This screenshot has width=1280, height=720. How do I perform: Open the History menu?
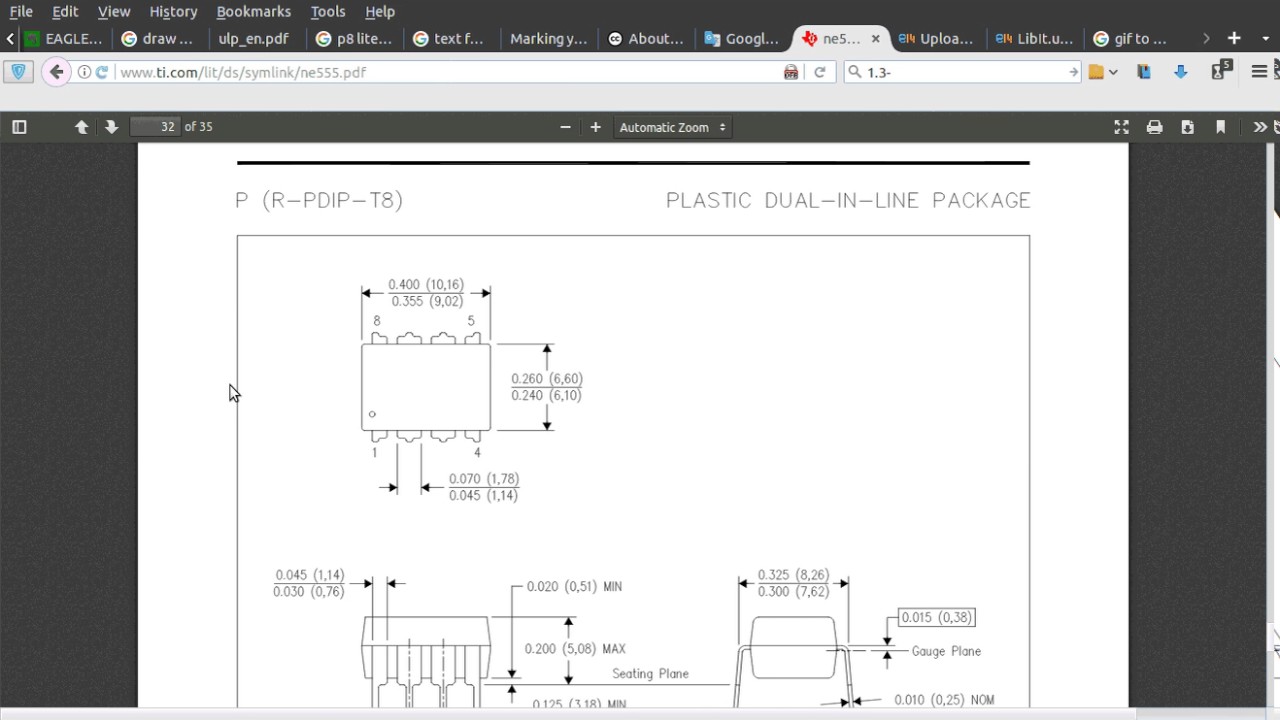tap(173, 11)
